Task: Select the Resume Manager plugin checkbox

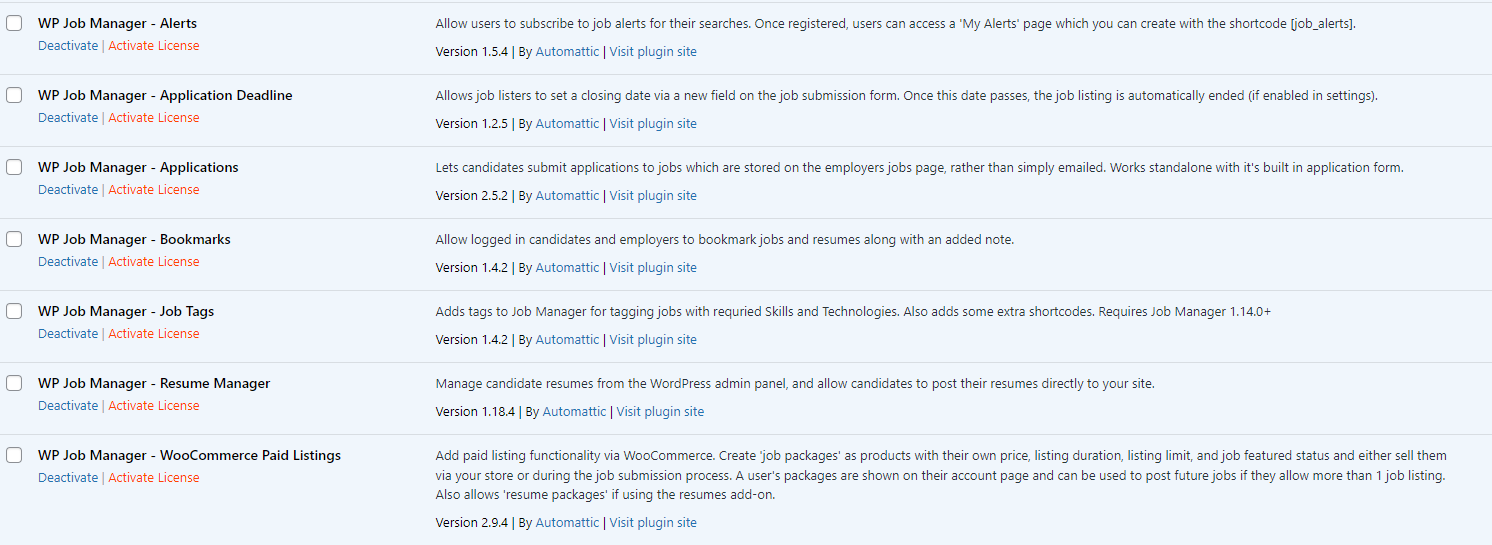Action: tap(14, 383)
